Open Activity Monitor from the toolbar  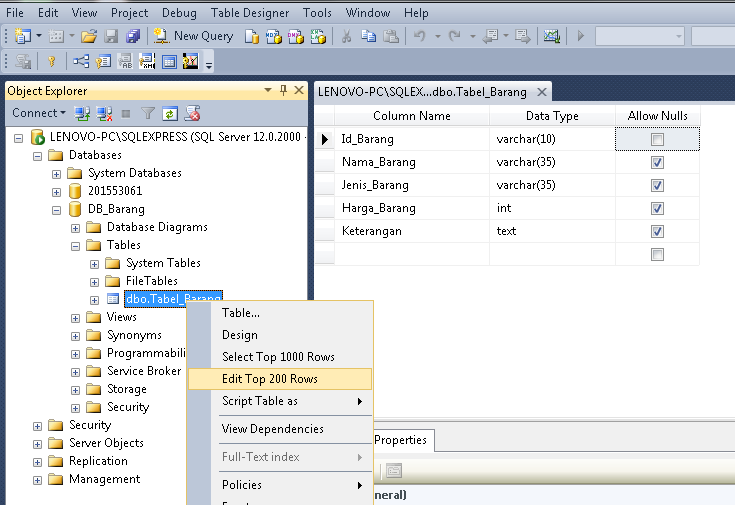[552, 36]
